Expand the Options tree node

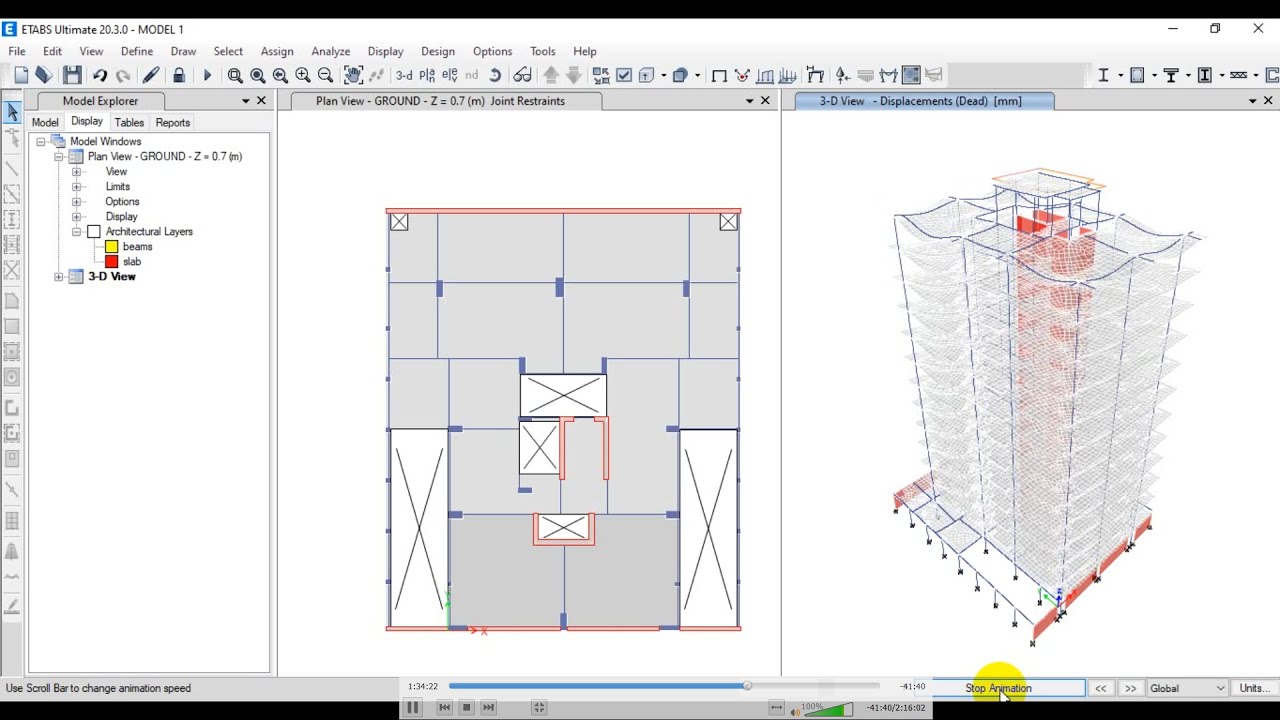77,202
